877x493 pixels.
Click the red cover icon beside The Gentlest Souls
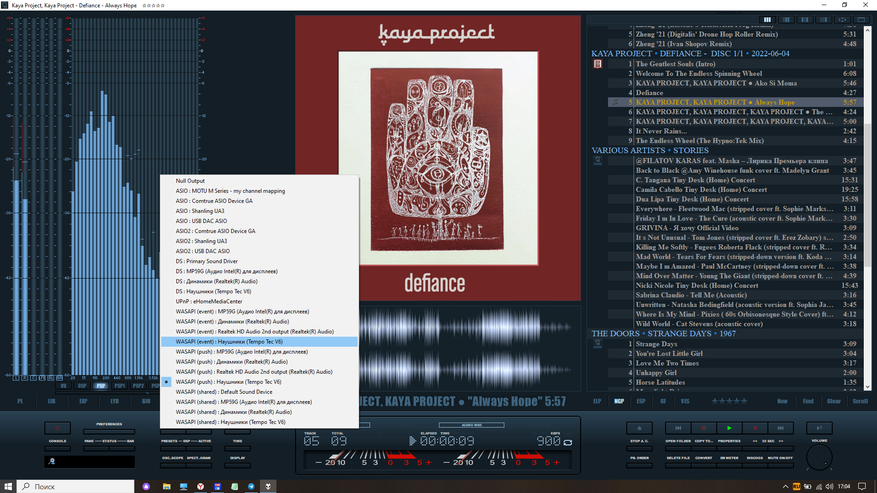tap(597, 64)
